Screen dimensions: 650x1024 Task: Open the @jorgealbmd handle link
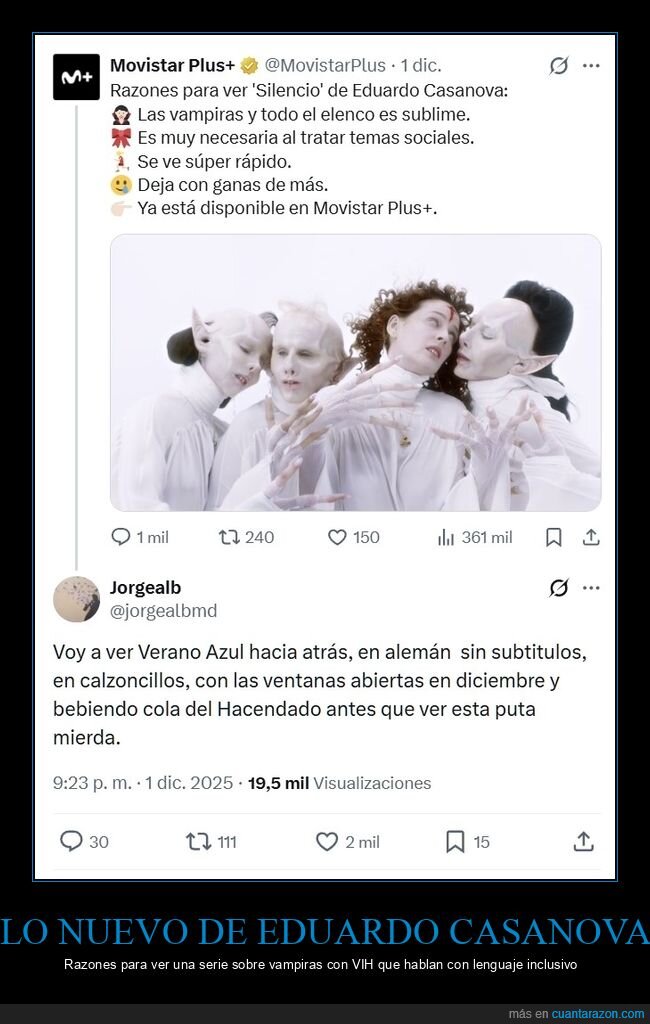tap(163, 611)
